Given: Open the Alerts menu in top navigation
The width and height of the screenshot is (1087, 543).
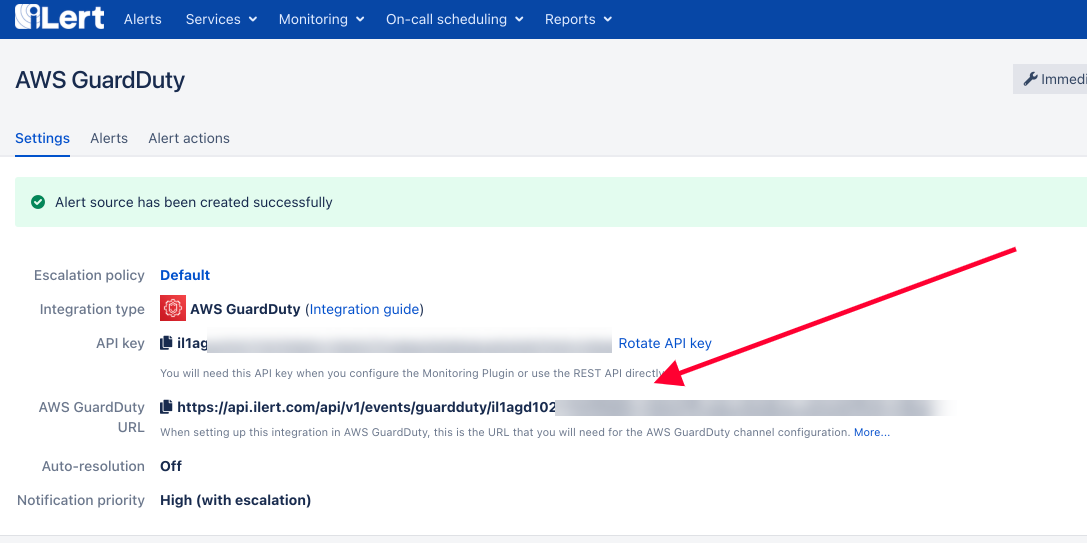Looking at the screenshot, I should pos(143,19).
